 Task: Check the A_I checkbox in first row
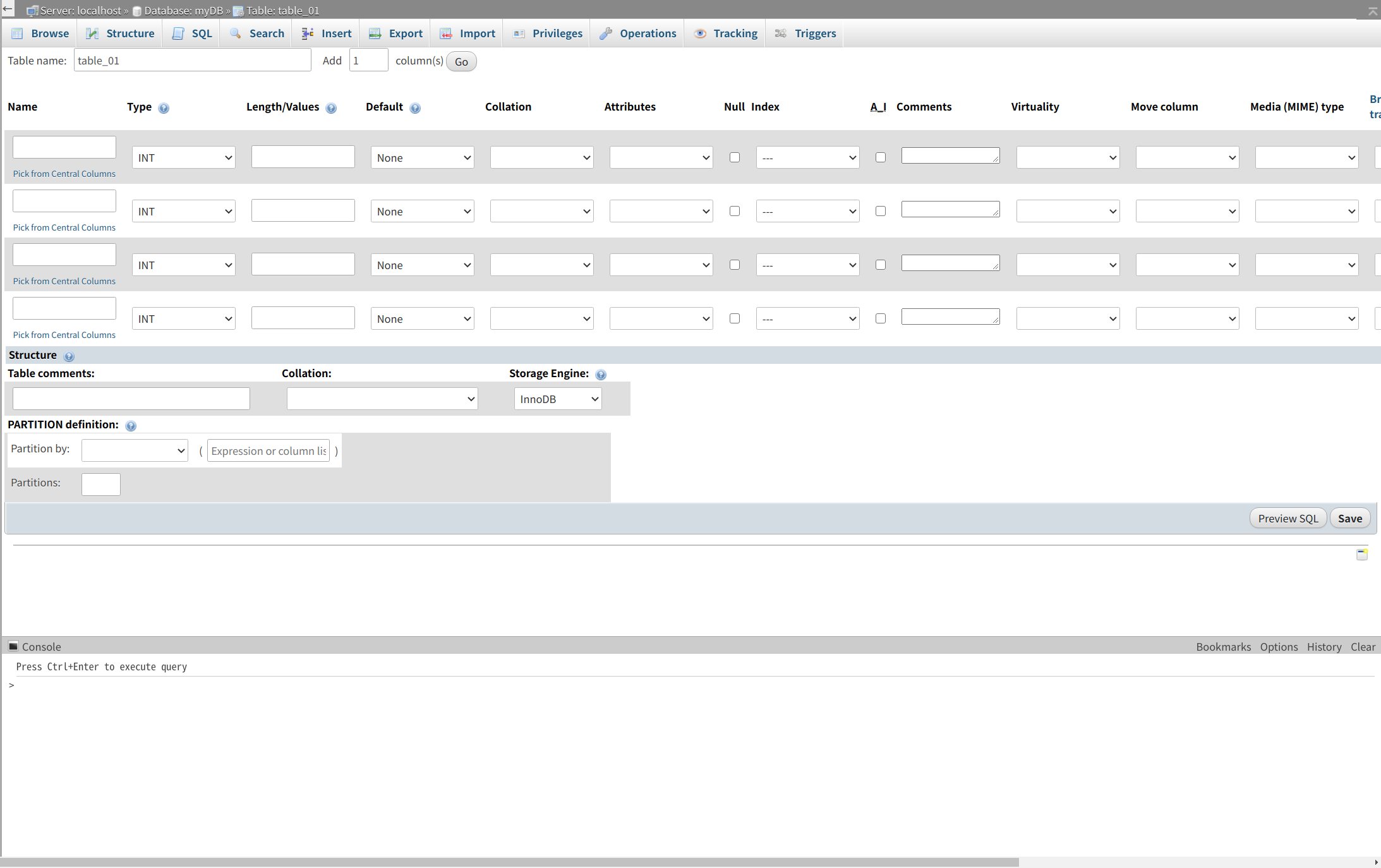coord(881,157)
